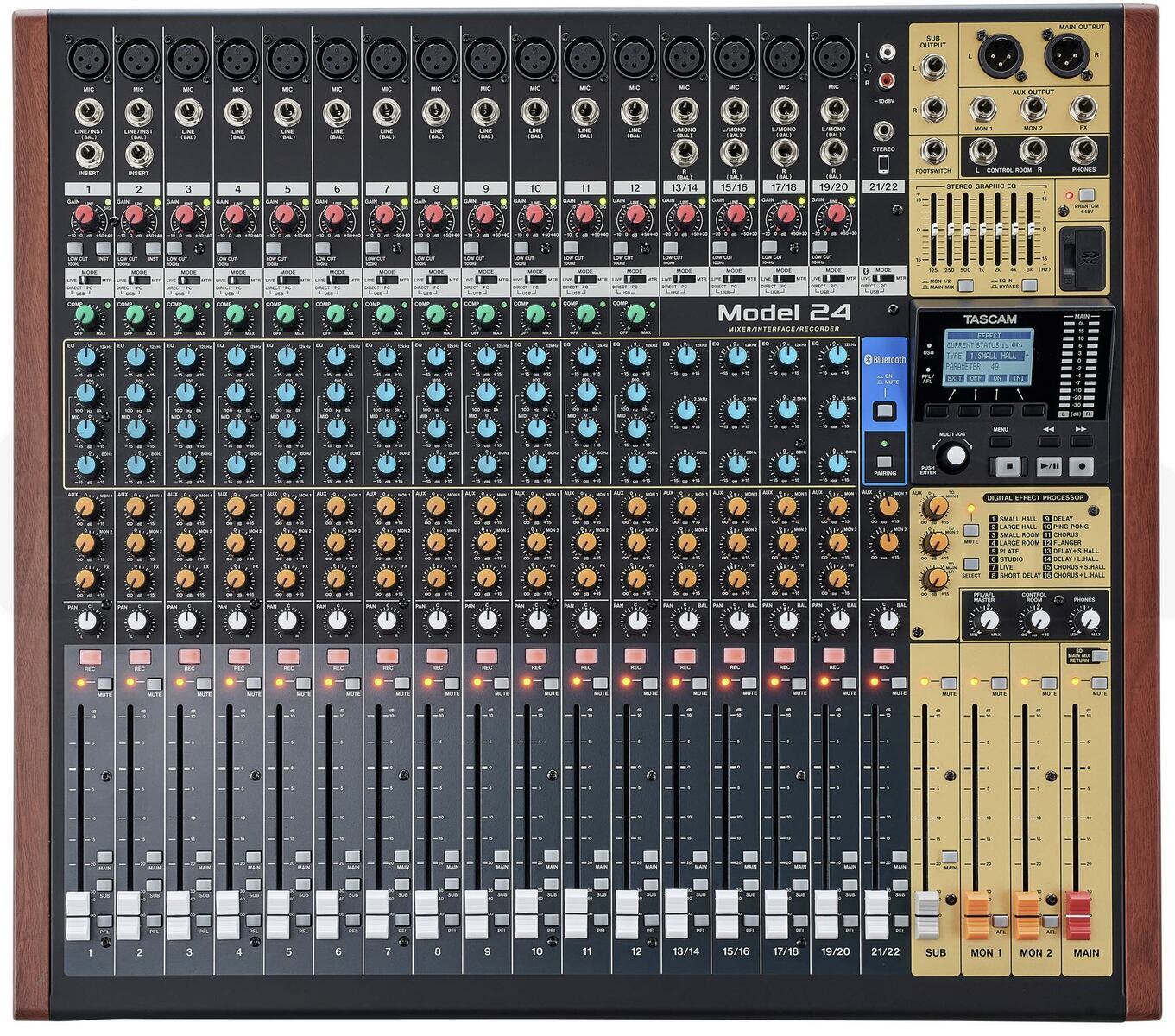Image resolution: width=1175 pixels, height=1036 pixels.
Task: Click the AUX OUTPUT FX jack
Action: [1083, 108]
